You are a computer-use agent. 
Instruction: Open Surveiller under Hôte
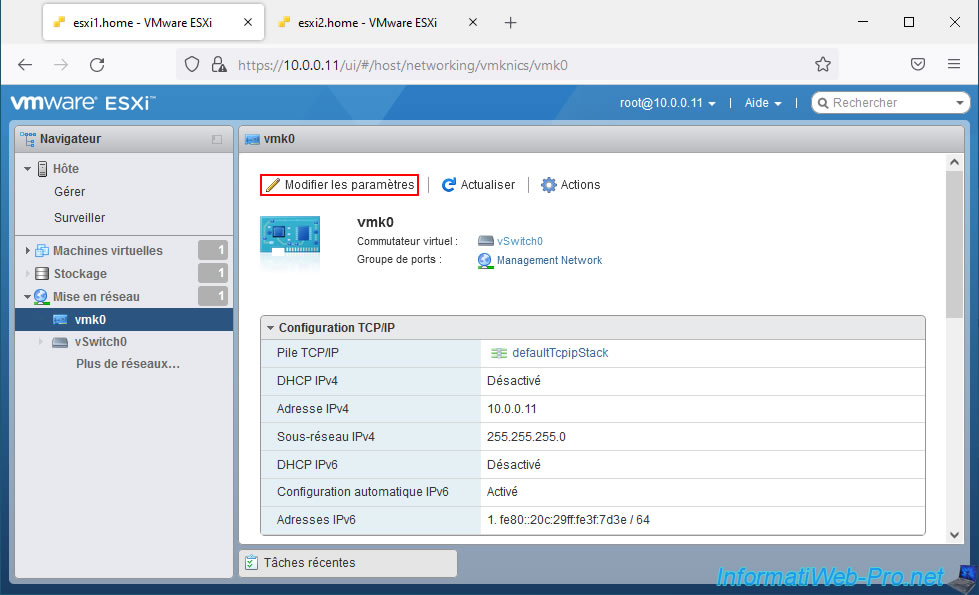click(x=79, y=218)
